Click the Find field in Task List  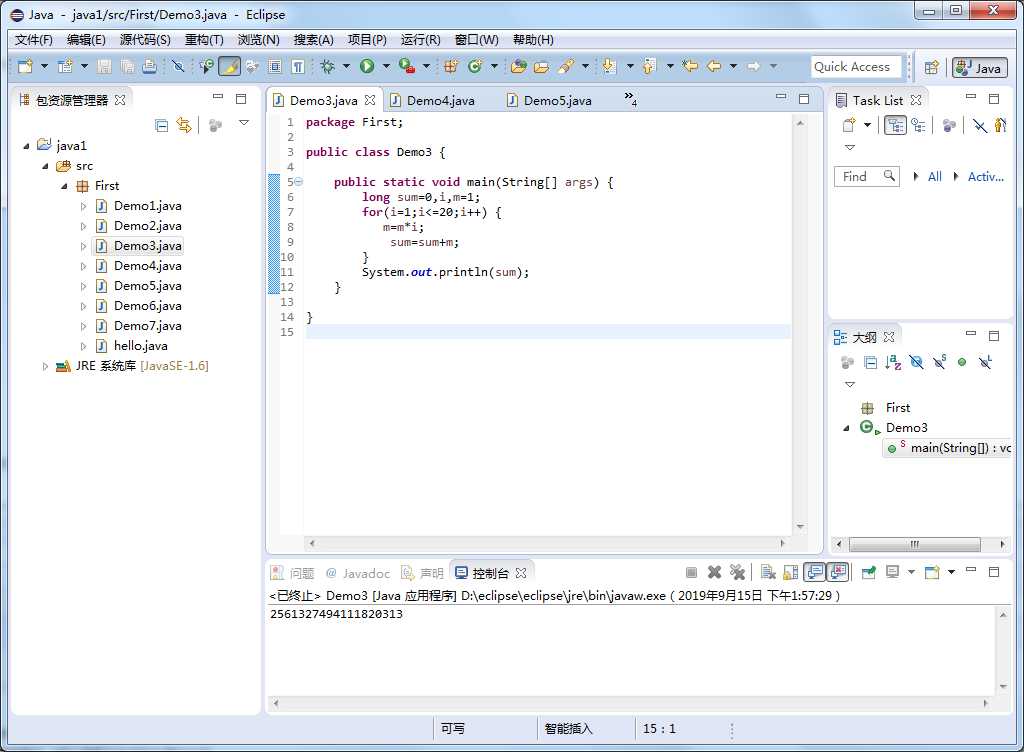tap(866, 176)
